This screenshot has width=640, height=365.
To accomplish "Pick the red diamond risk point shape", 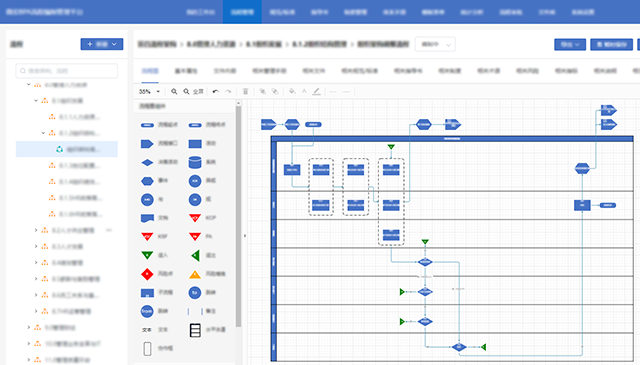I will pyautogui.click(x=147, y=274).
